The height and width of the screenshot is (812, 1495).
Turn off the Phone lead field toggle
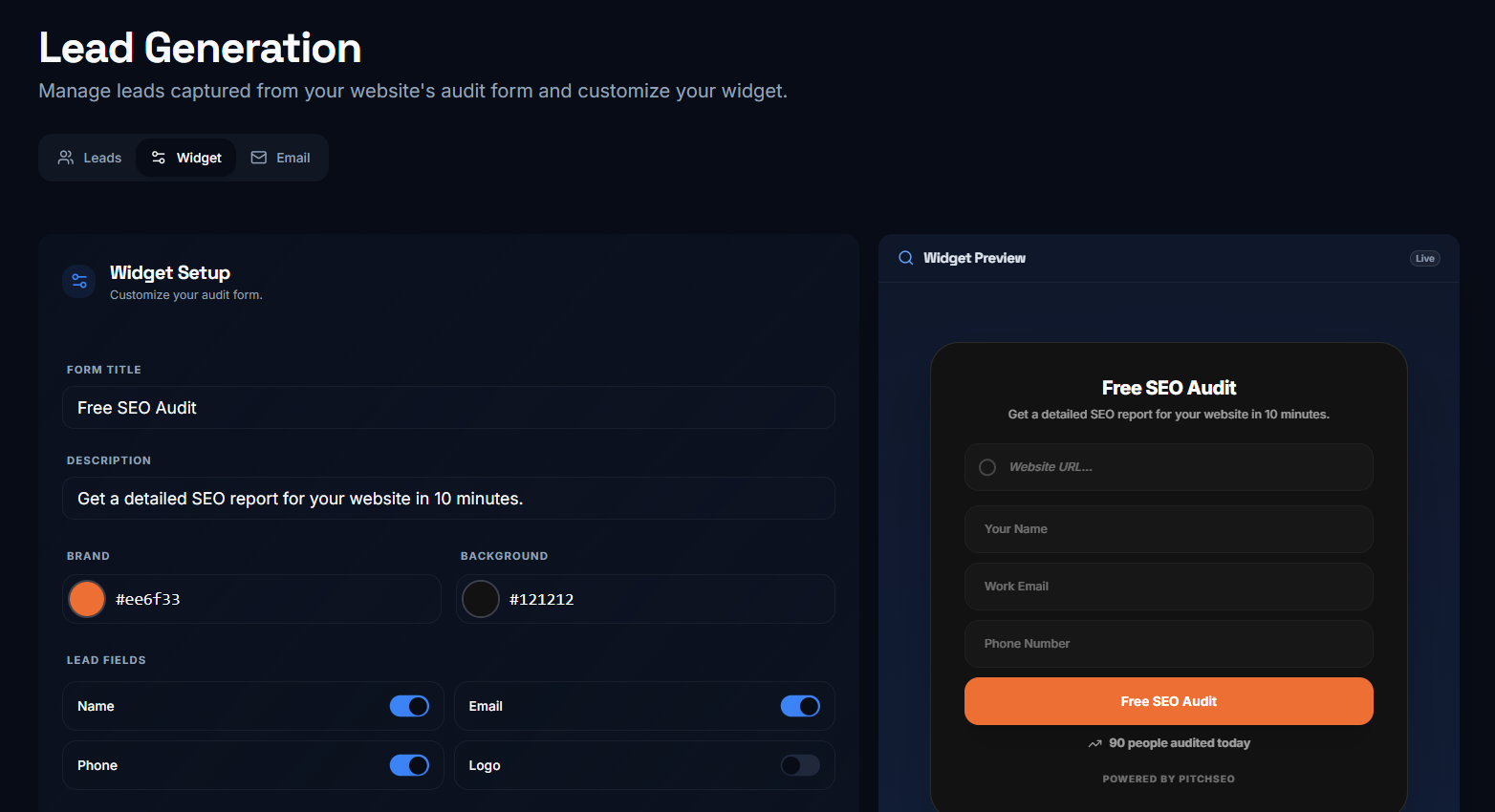409,765
